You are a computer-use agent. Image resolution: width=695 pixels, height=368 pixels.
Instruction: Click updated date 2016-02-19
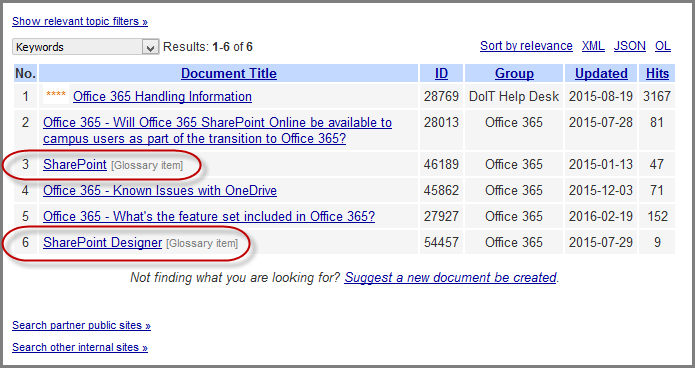[x=601, y=216]
